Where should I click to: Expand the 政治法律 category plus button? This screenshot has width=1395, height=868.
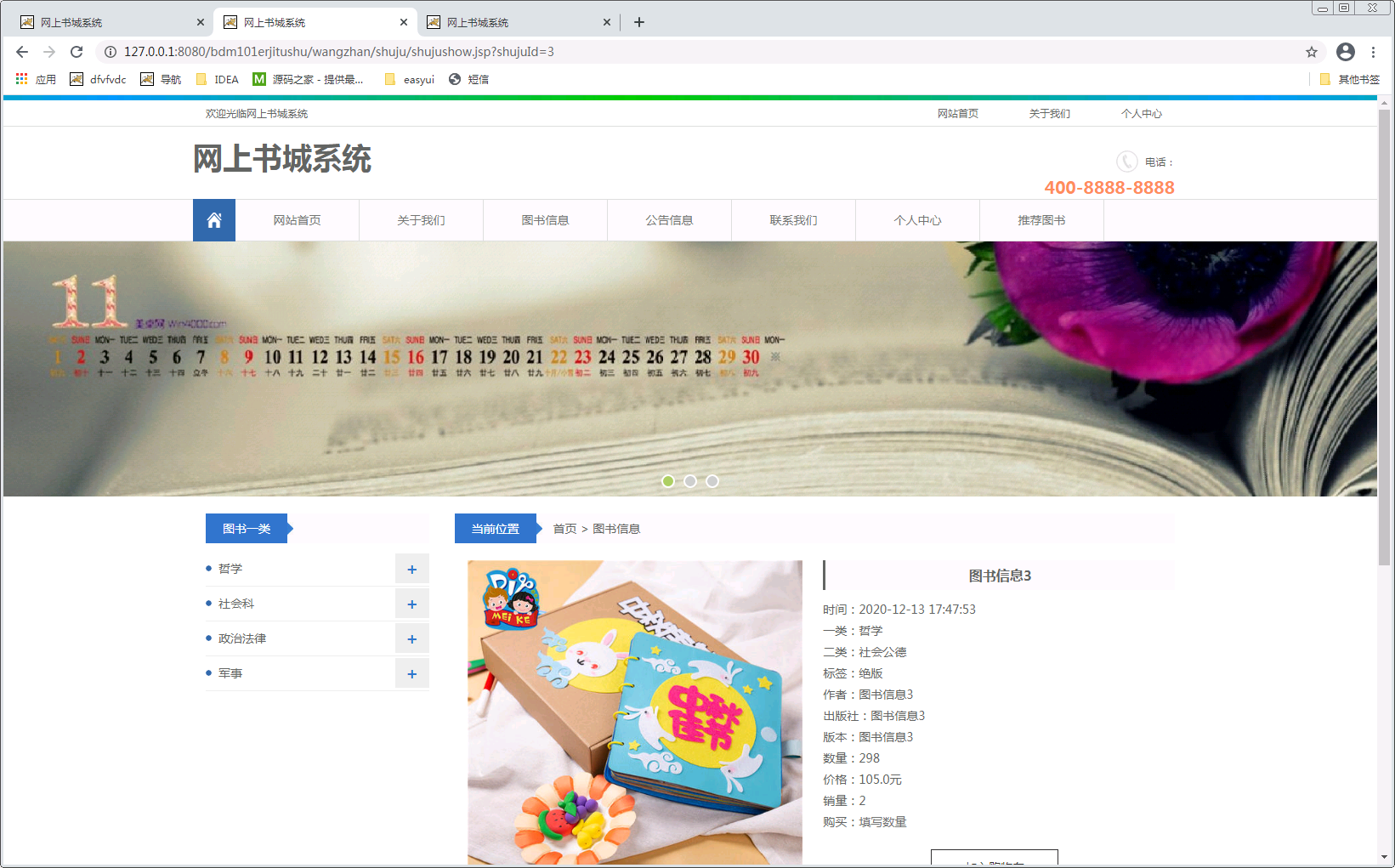click(x=412, y=639)
